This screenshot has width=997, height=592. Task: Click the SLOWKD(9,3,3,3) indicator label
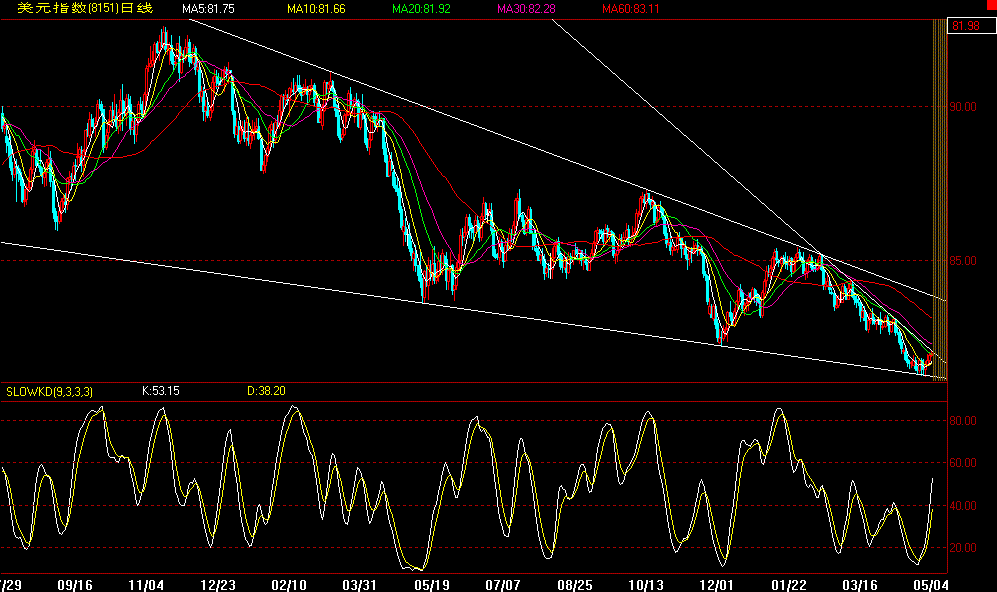51,391
